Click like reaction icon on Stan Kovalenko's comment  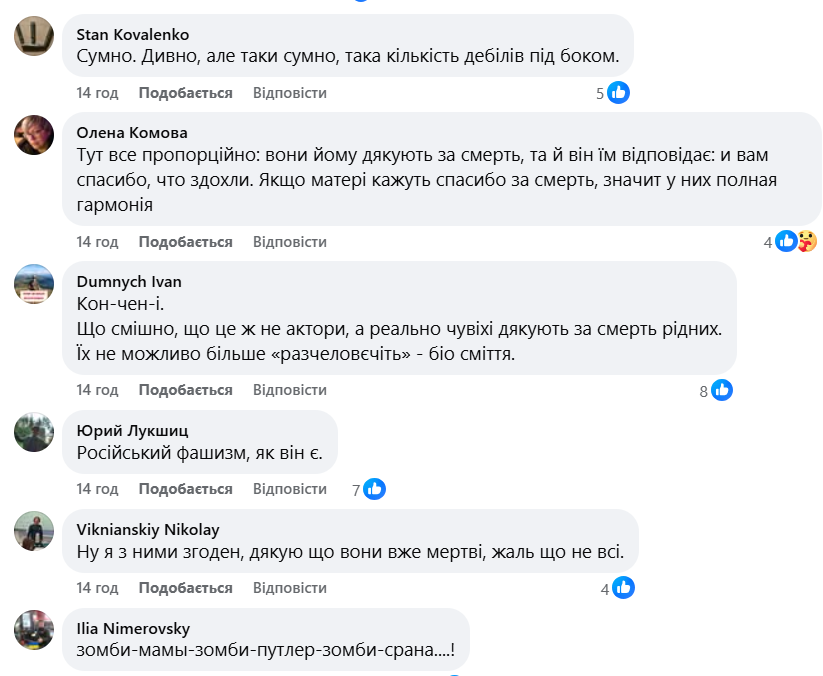[619, 93]
